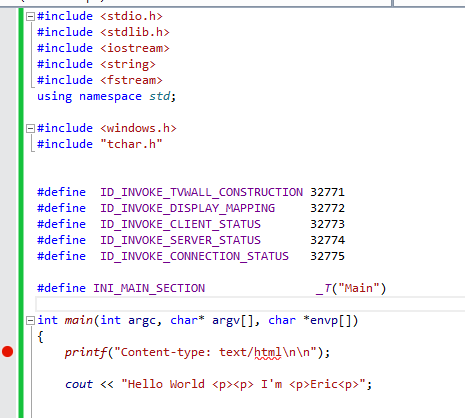Click the value 32771
This screenshot has height=418, width=465.
pos(327,192)
